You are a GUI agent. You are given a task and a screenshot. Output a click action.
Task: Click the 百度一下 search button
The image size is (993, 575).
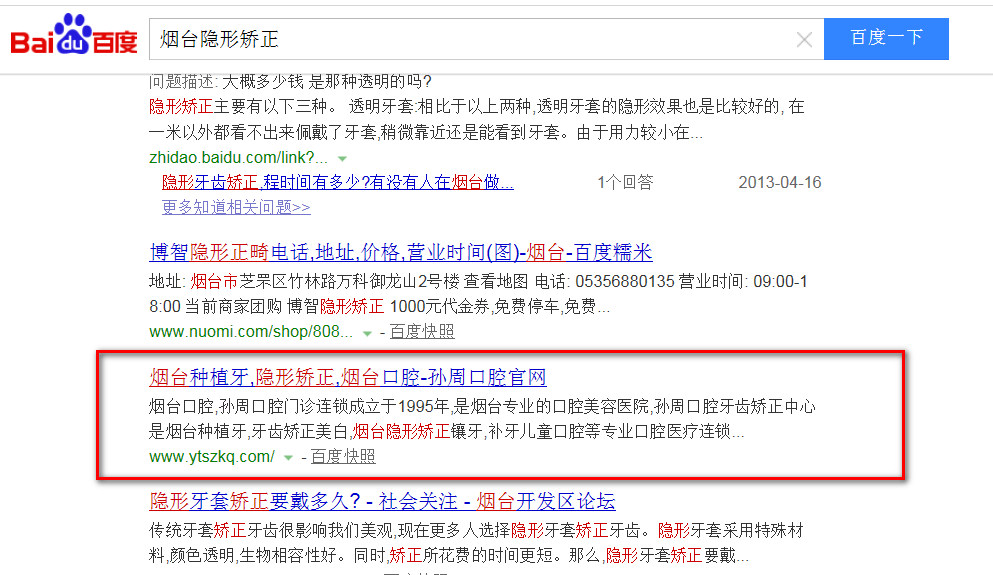tap(886, 39)
